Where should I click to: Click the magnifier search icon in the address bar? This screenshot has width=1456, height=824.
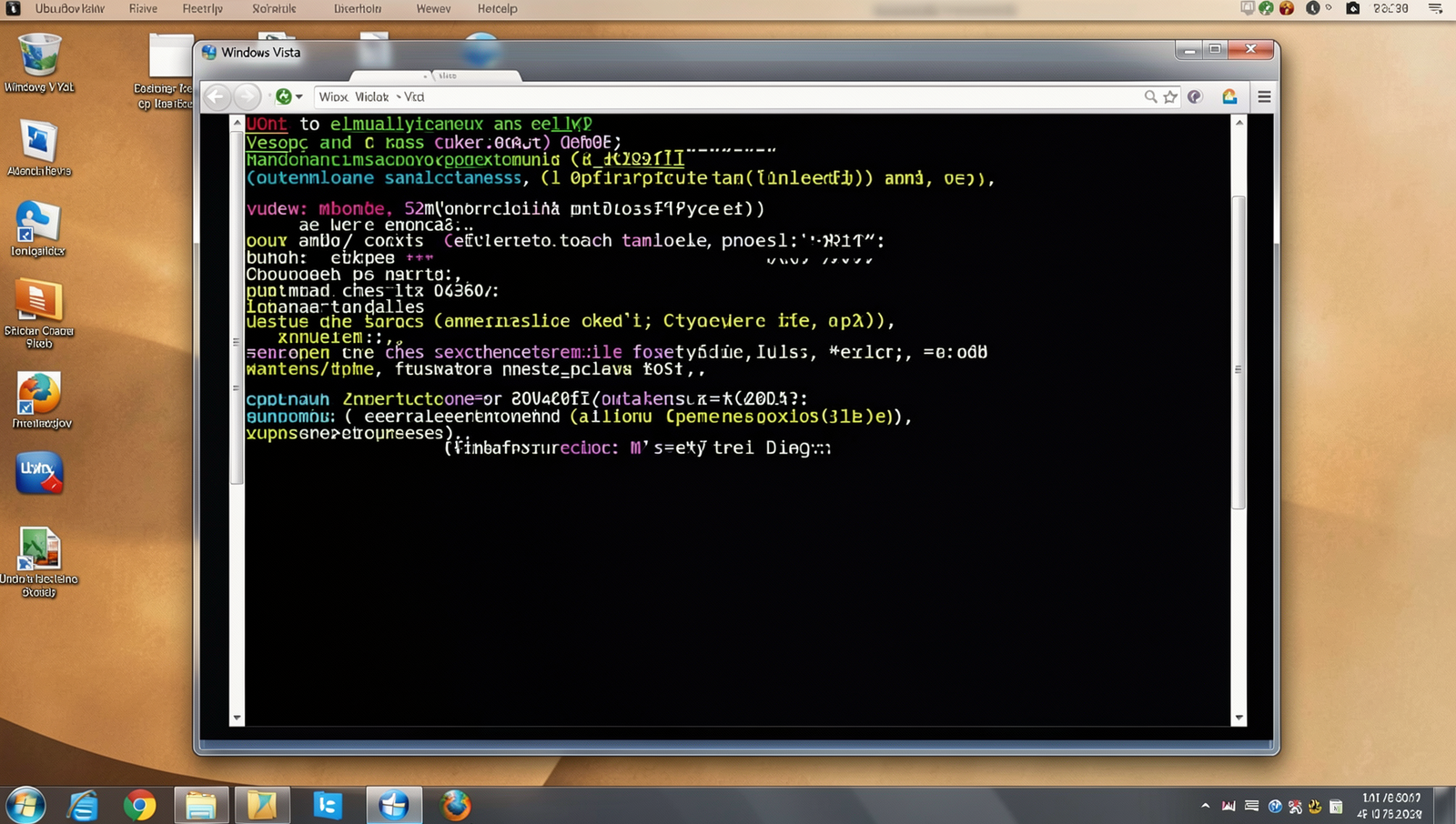pyautogui.click(x=1150, y=96)
